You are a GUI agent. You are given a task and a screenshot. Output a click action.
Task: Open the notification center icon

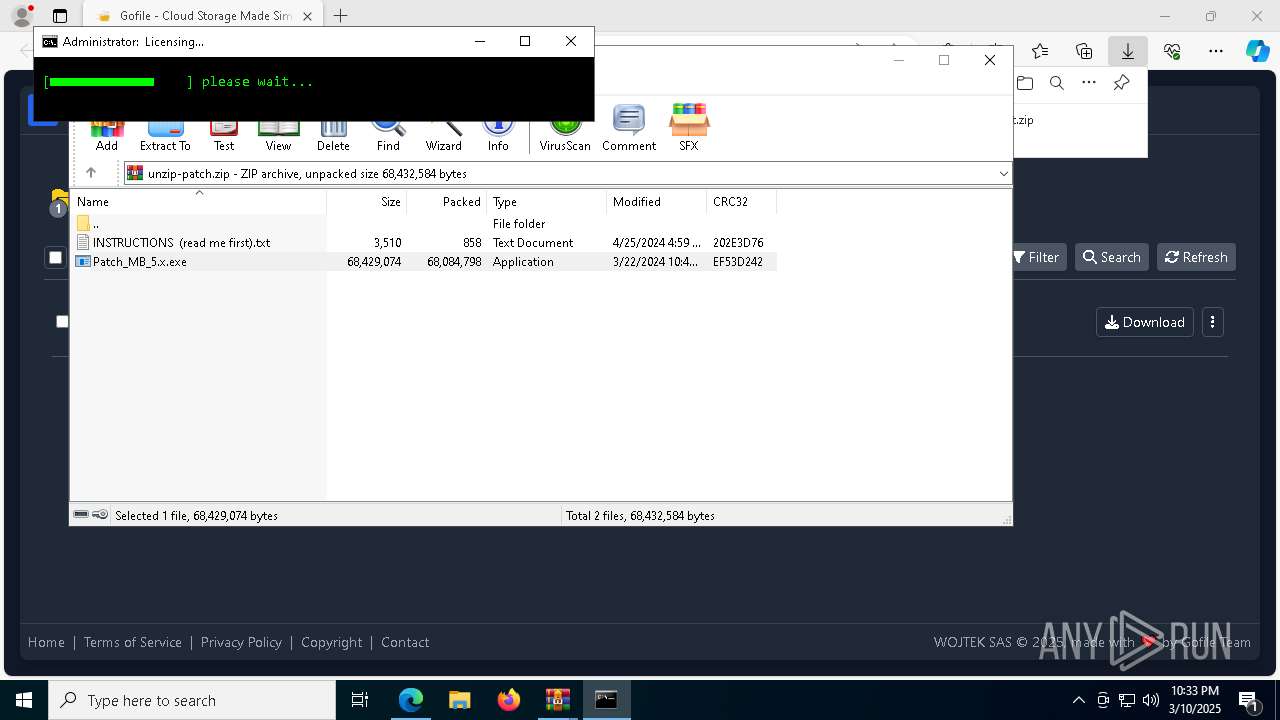tap(1248, 700)
